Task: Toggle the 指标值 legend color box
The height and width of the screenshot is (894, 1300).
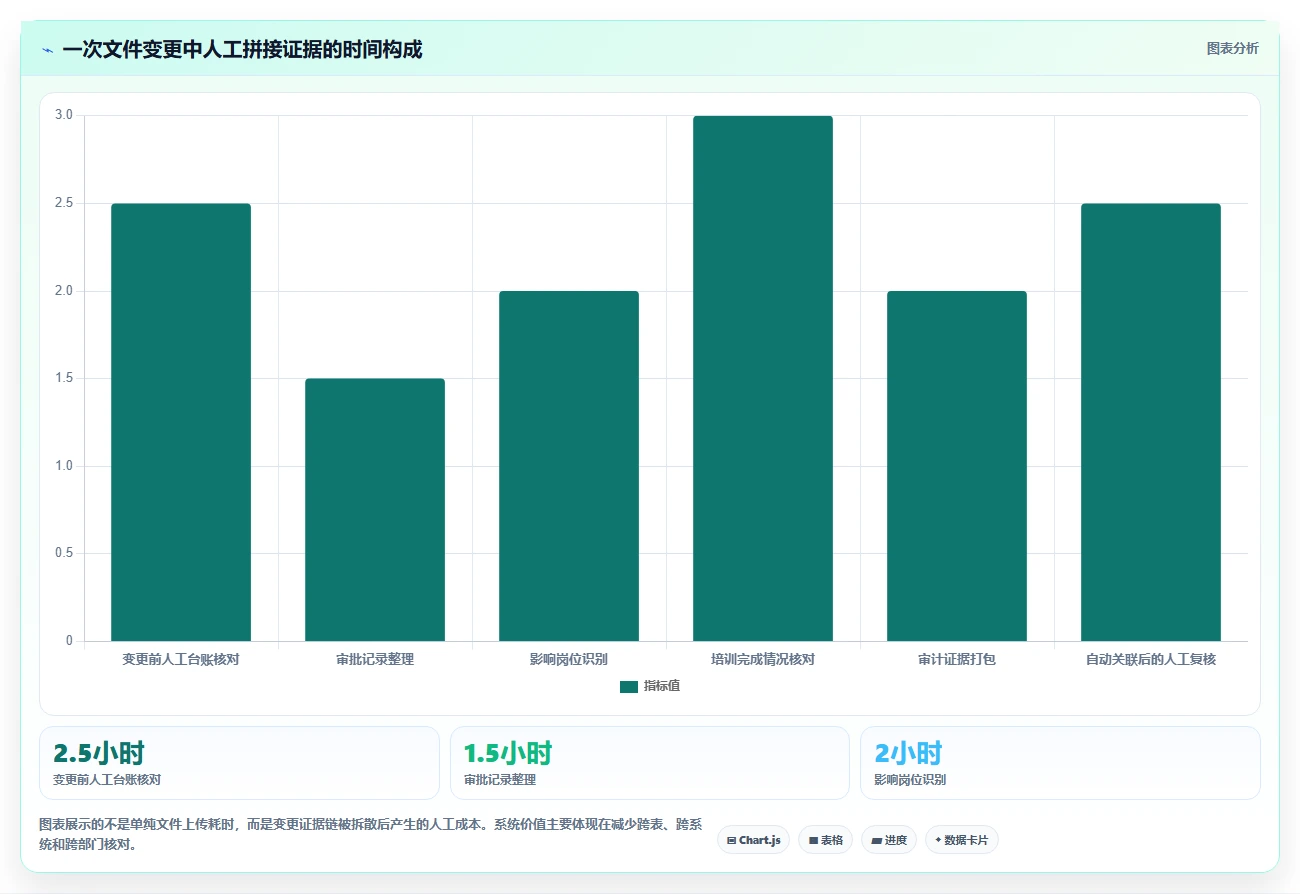Action: pyautogui.click(x=629, y=687)
